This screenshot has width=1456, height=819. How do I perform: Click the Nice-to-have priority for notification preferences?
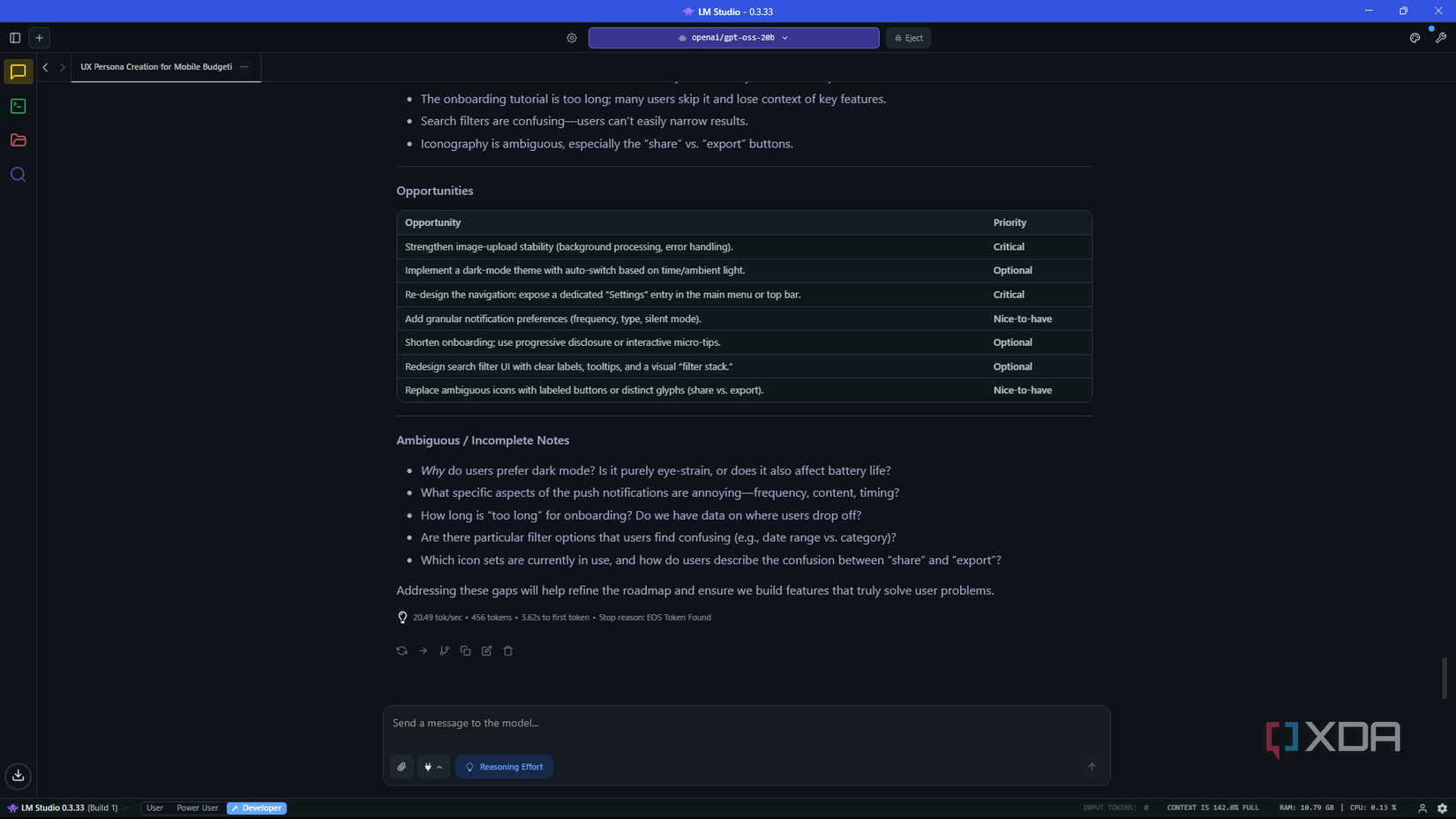[1022, 319]
